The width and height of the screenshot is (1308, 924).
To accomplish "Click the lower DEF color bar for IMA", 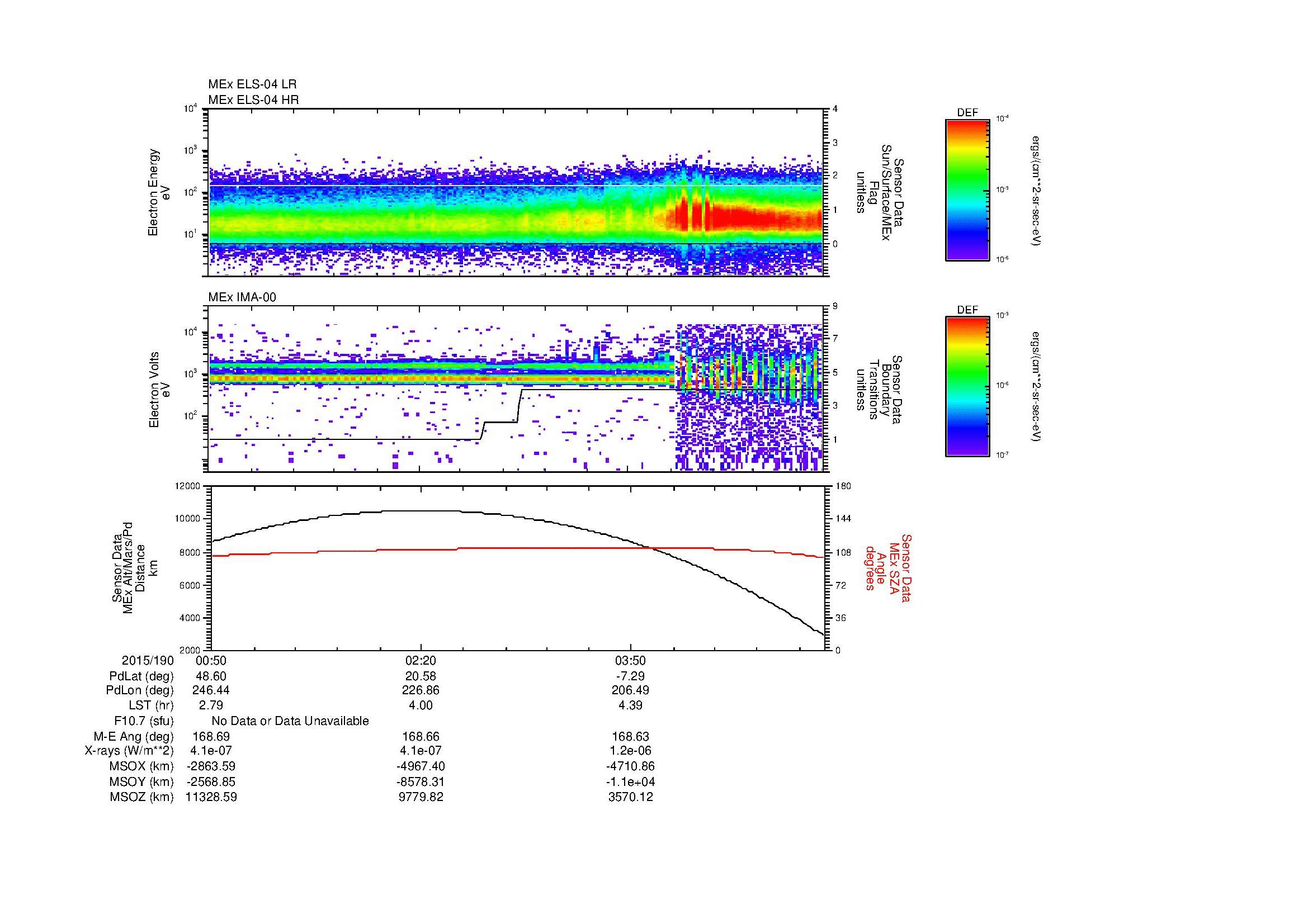I will 967,387.
